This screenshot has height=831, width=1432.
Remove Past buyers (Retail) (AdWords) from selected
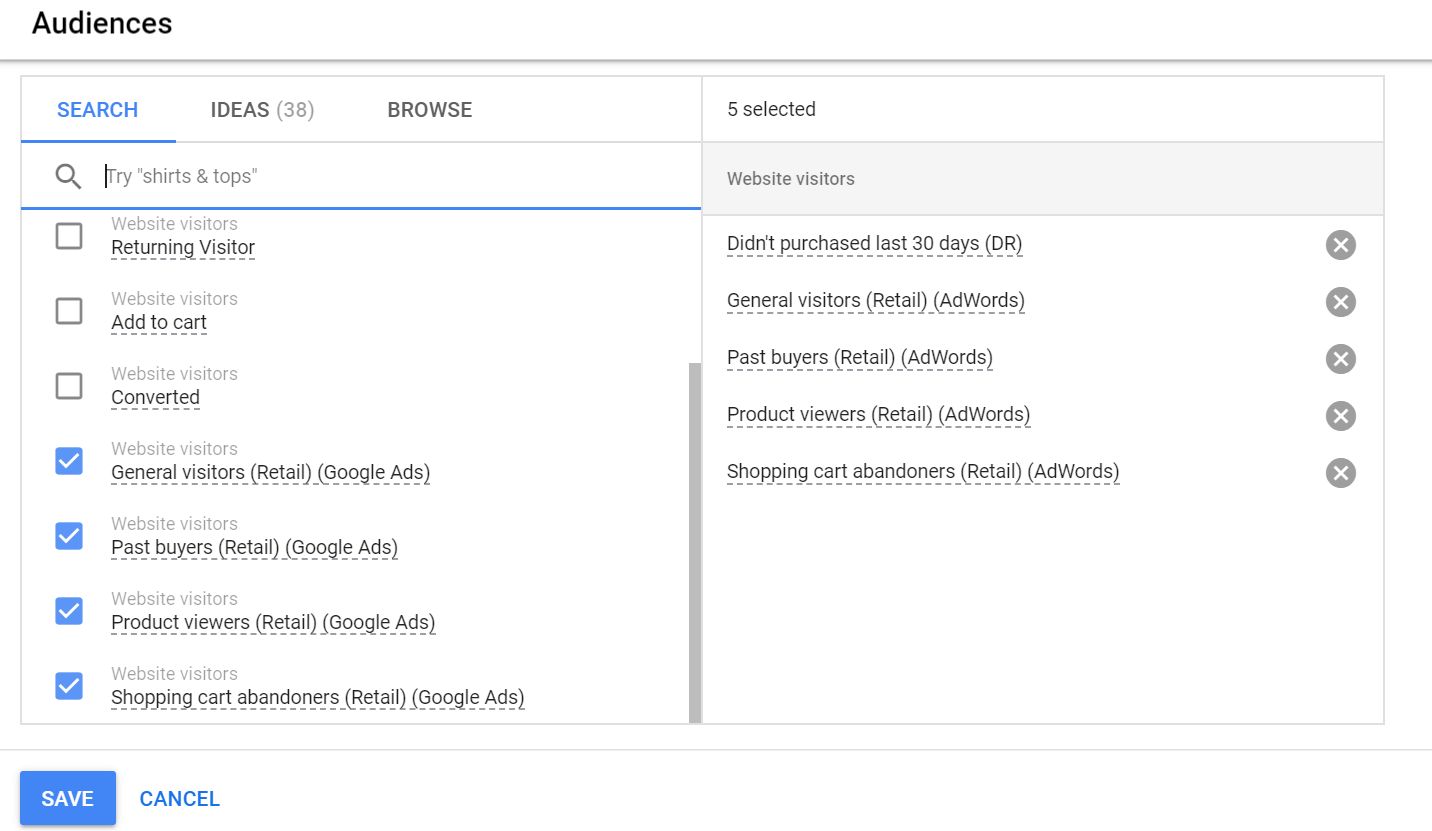[x=1340, y=359]
